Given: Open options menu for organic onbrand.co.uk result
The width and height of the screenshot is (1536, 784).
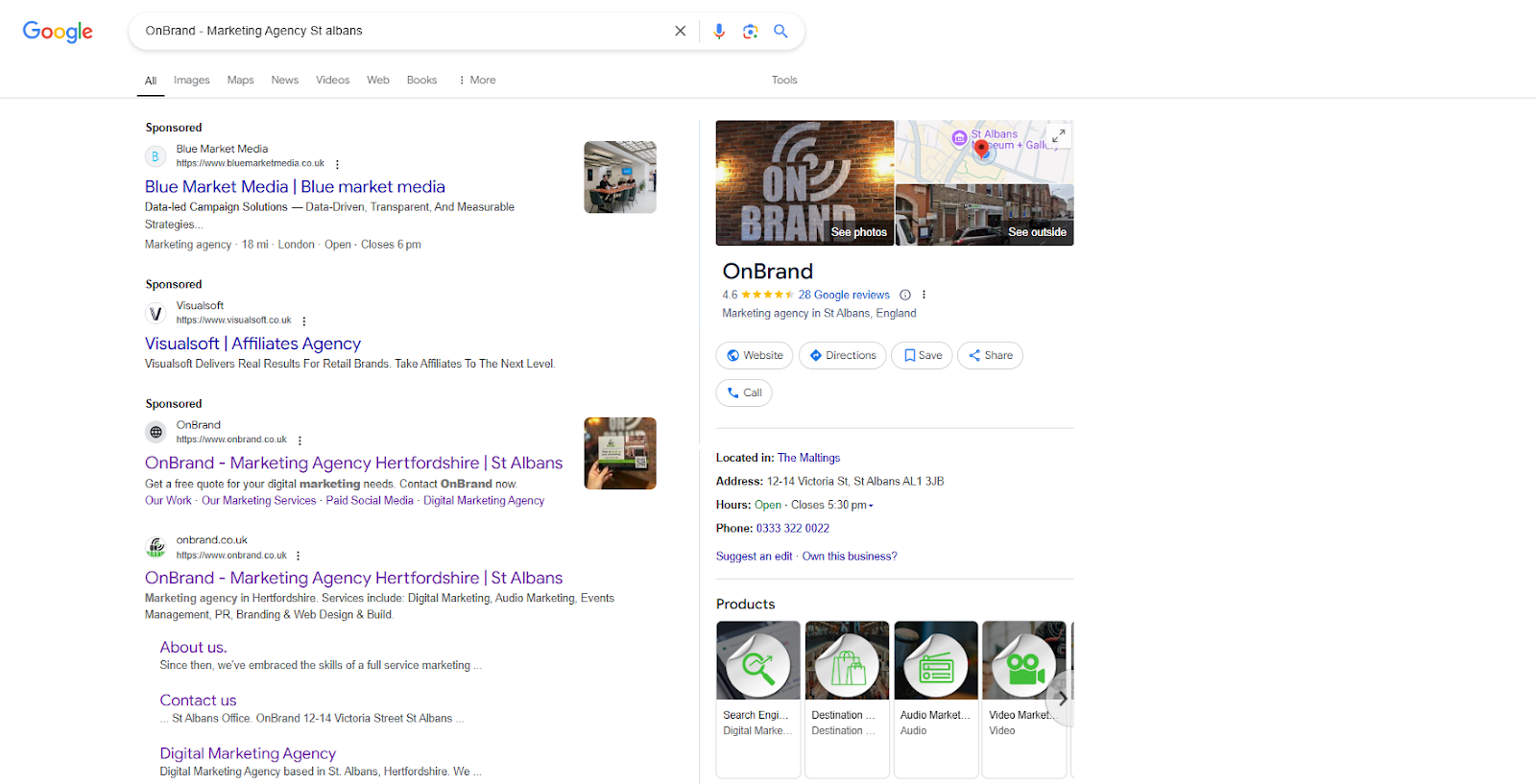Looking at the screenshot, I should click(299, 556).
